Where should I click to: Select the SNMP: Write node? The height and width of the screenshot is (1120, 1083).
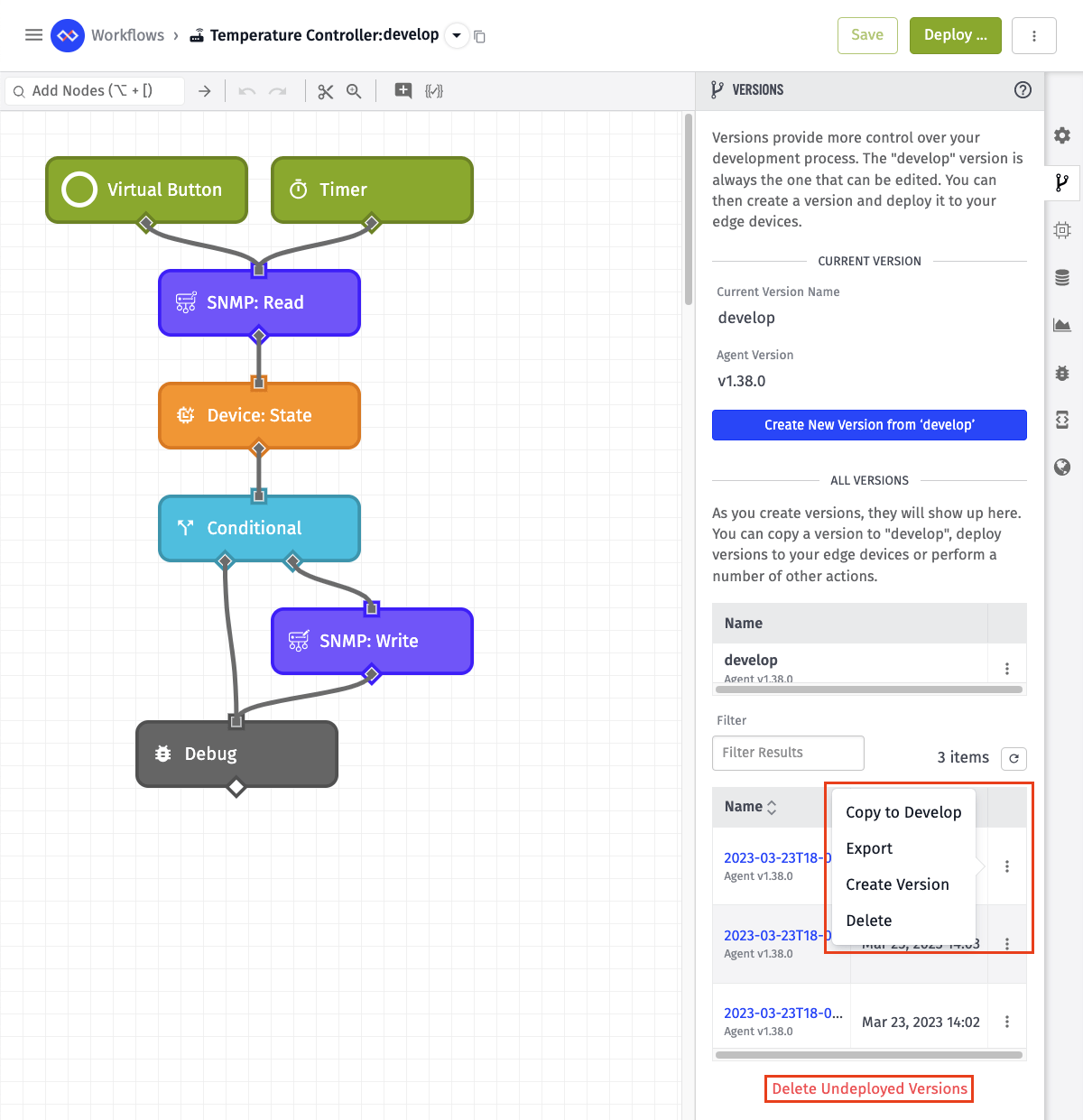click(x=372, y=641)
